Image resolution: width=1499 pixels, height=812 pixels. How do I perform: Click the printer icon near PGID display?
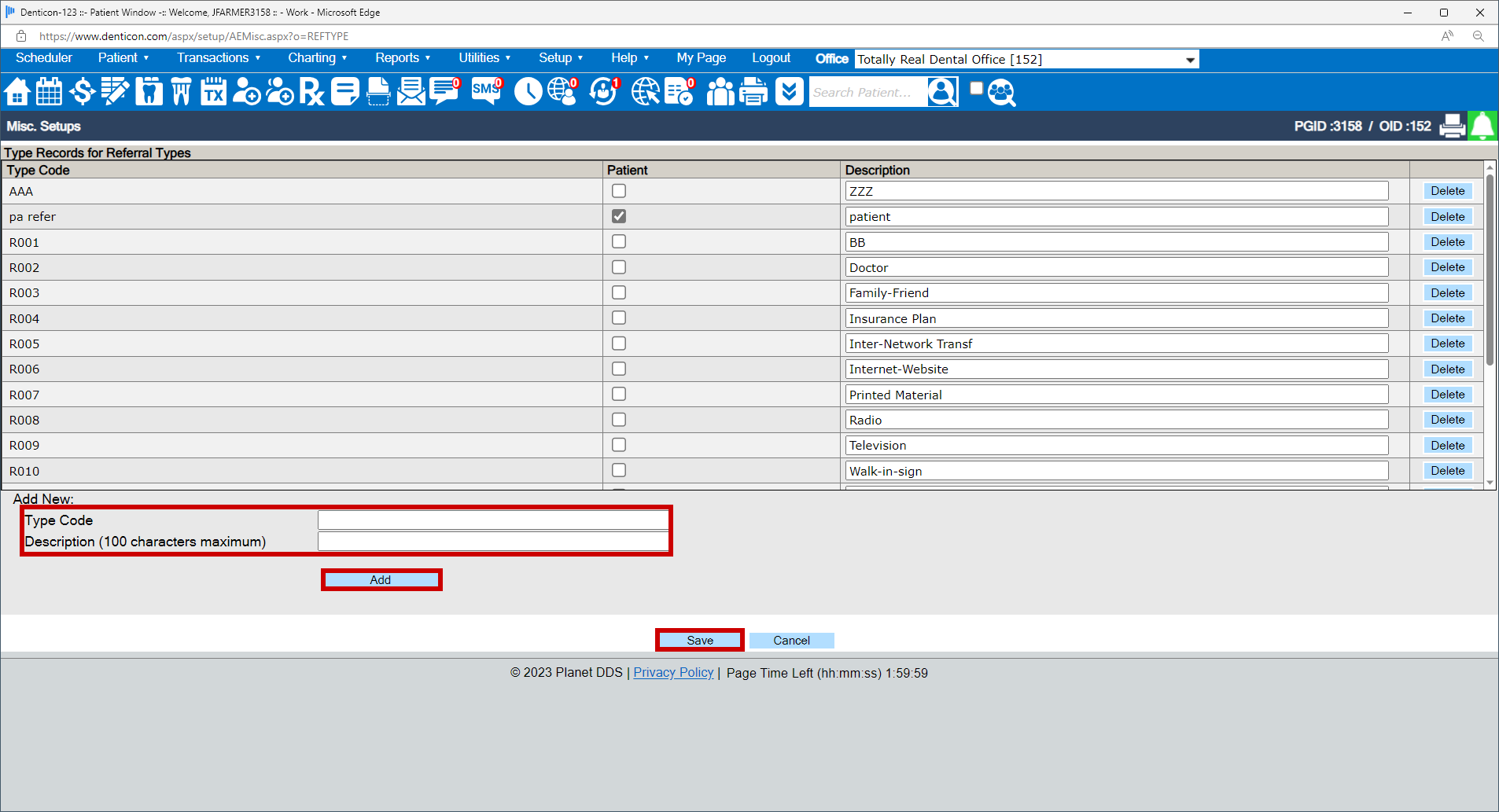[x=1452, y=126]
